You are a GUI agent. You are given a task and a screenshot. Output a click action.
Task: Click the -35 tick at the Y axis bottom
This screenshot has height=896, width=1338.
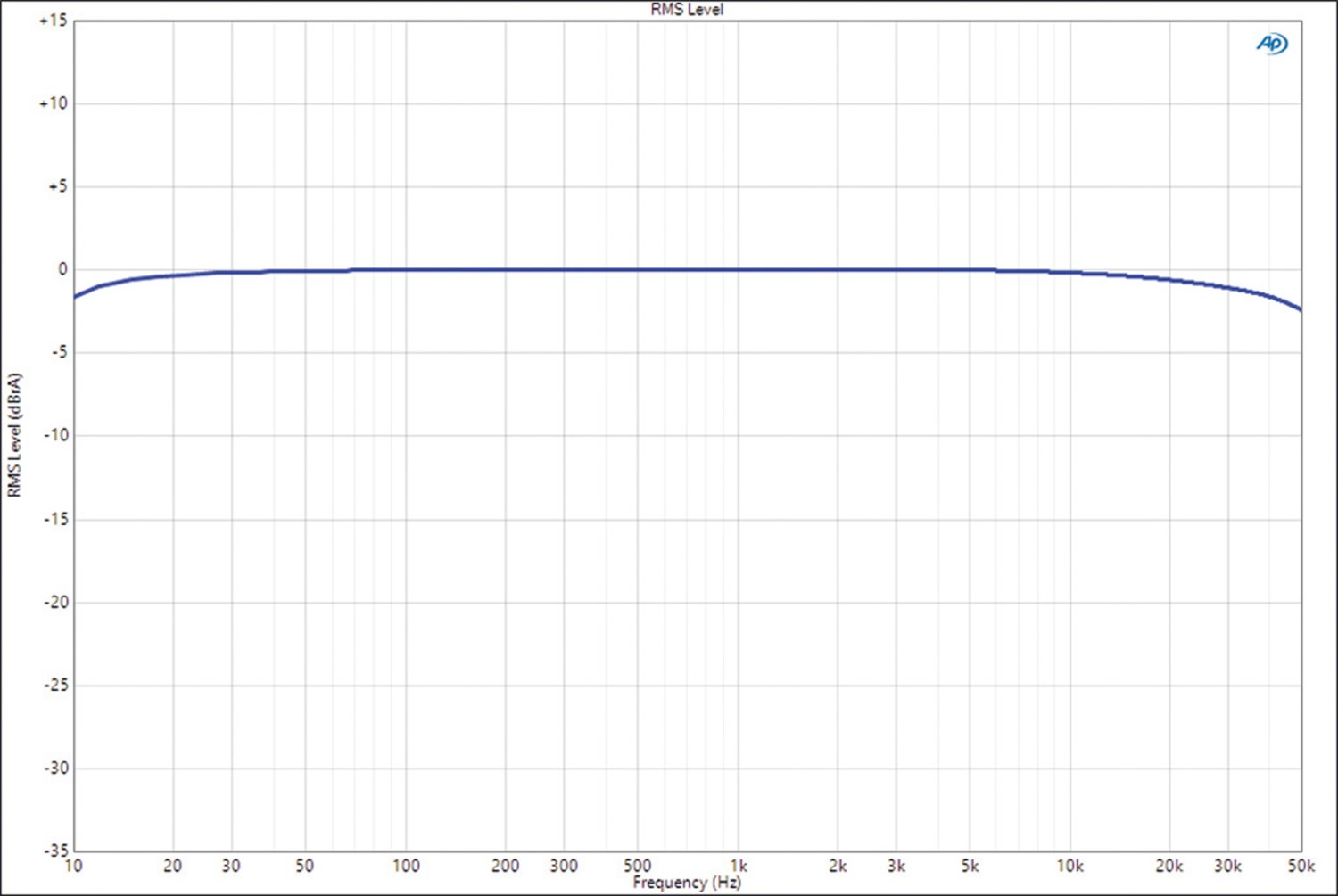[x=55, y=851]
